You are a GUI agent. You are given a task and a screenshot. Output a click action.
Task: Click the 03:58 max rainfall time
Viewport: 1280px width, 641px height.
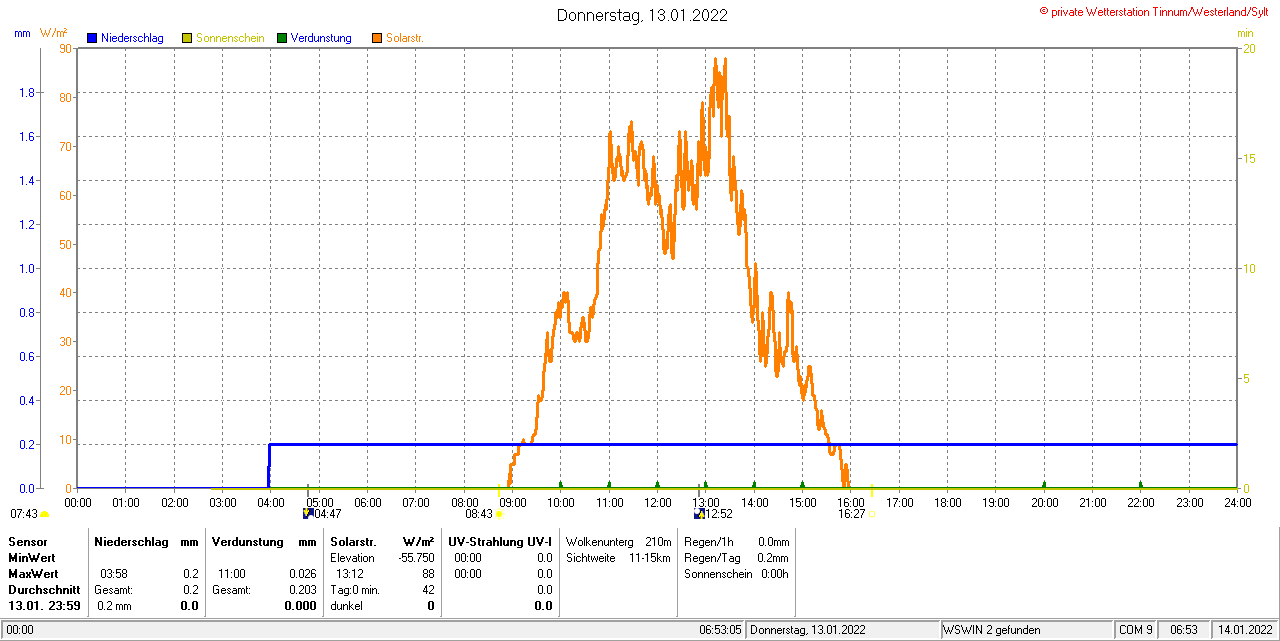[x=114, y=574]
